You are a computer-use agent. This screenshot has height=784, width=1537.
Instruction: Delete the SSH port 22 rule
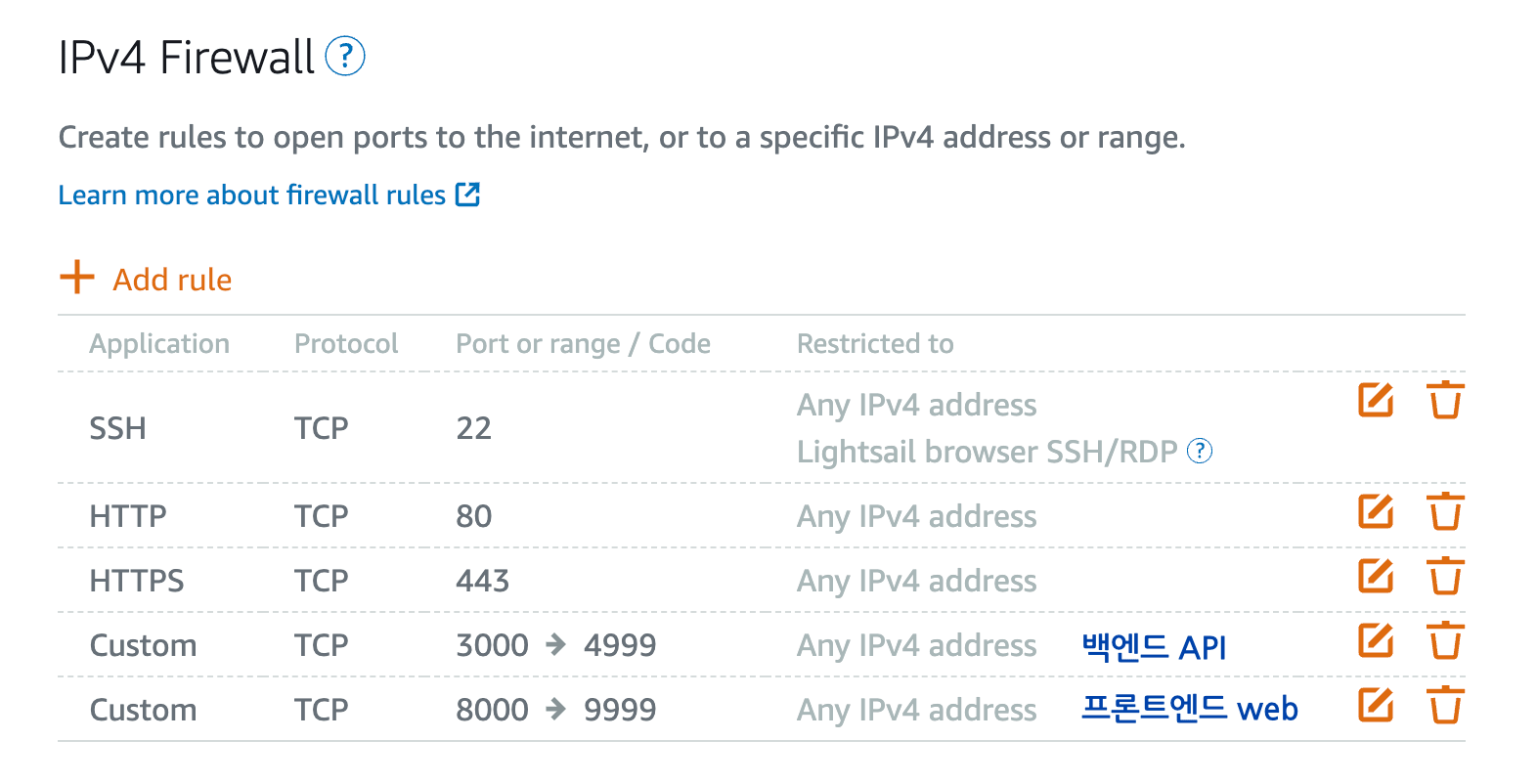click(x=1445, y=400)
